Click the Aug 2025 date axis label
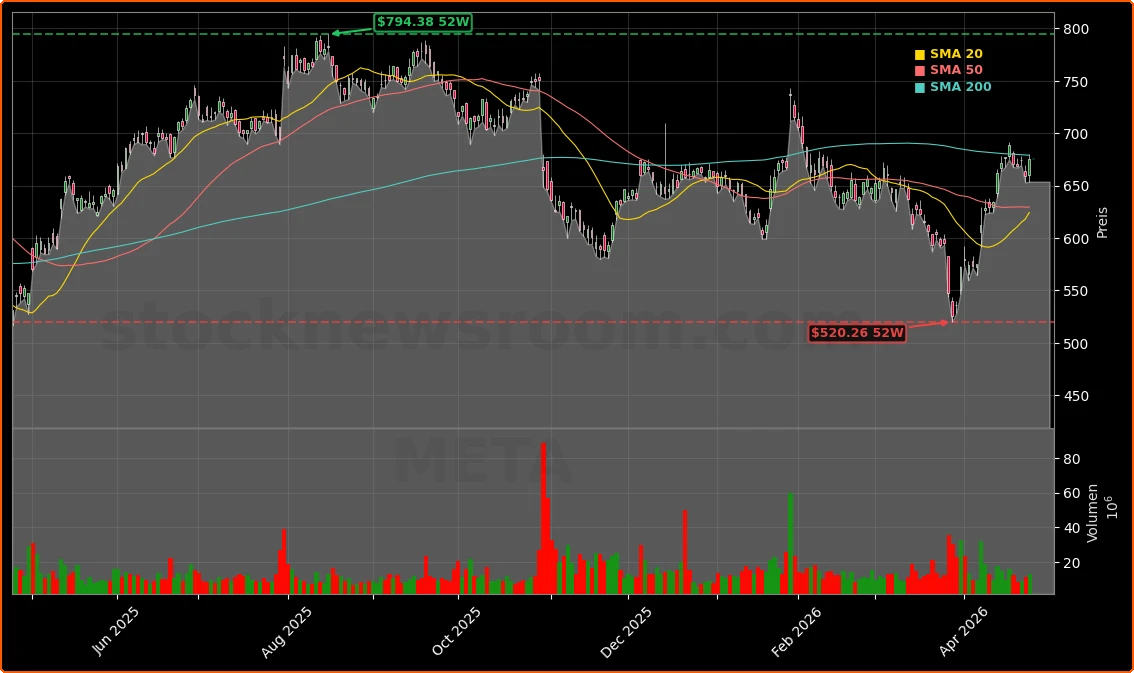The image size is (1134, 673). [x=287, y=632]
